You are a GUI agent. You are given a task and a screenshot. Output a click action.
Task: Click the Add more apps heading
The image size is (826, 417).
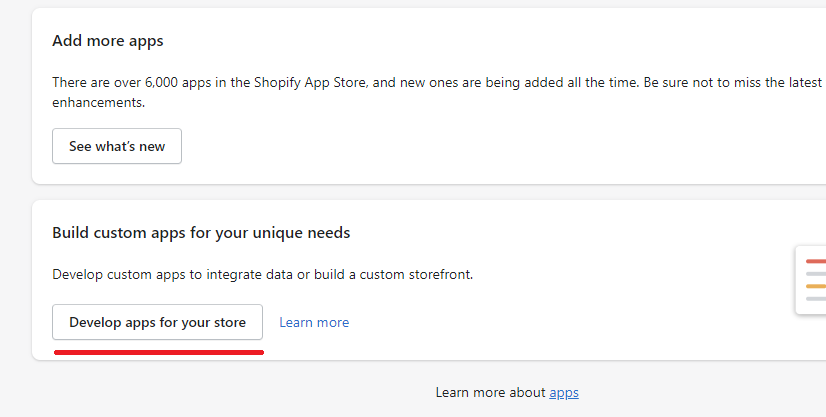point(107,41)
